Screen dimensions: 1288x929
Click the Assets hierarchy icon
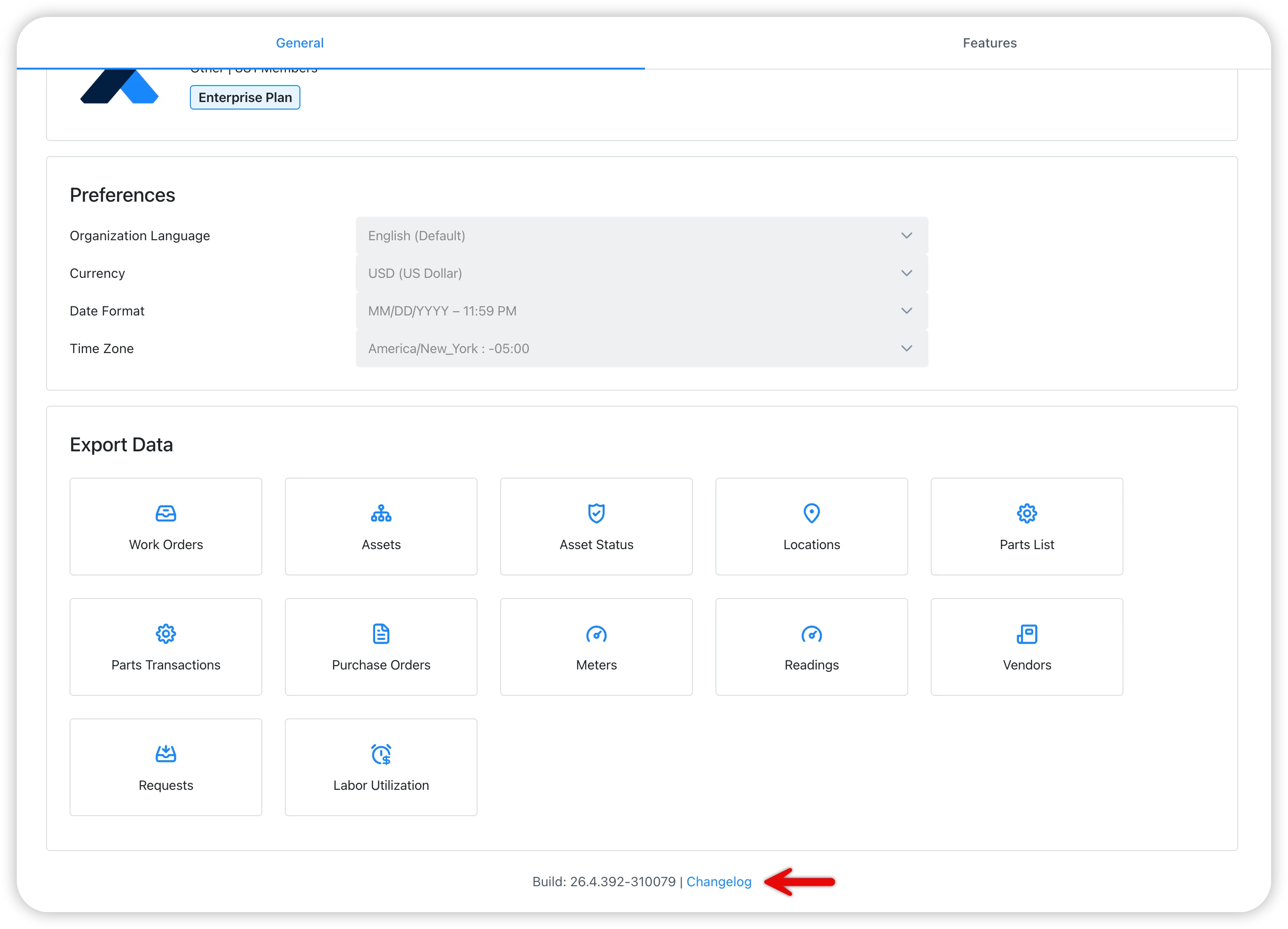click(381, 513)
